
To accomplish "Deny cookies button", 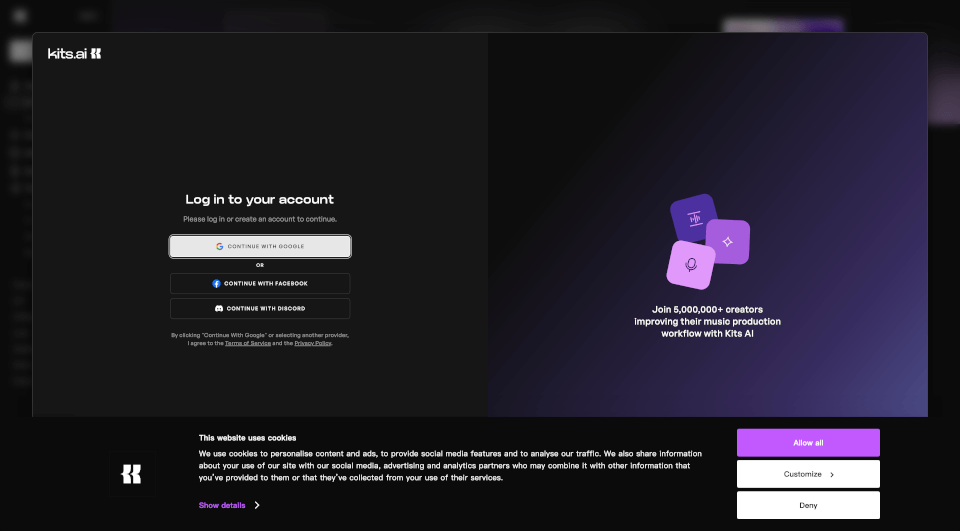I will point(808,505).
